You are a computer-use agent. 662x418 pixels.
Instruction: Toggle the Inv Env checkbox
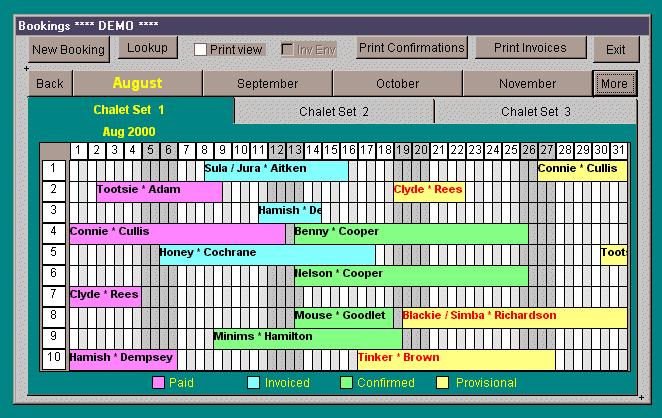click(288, 49)
